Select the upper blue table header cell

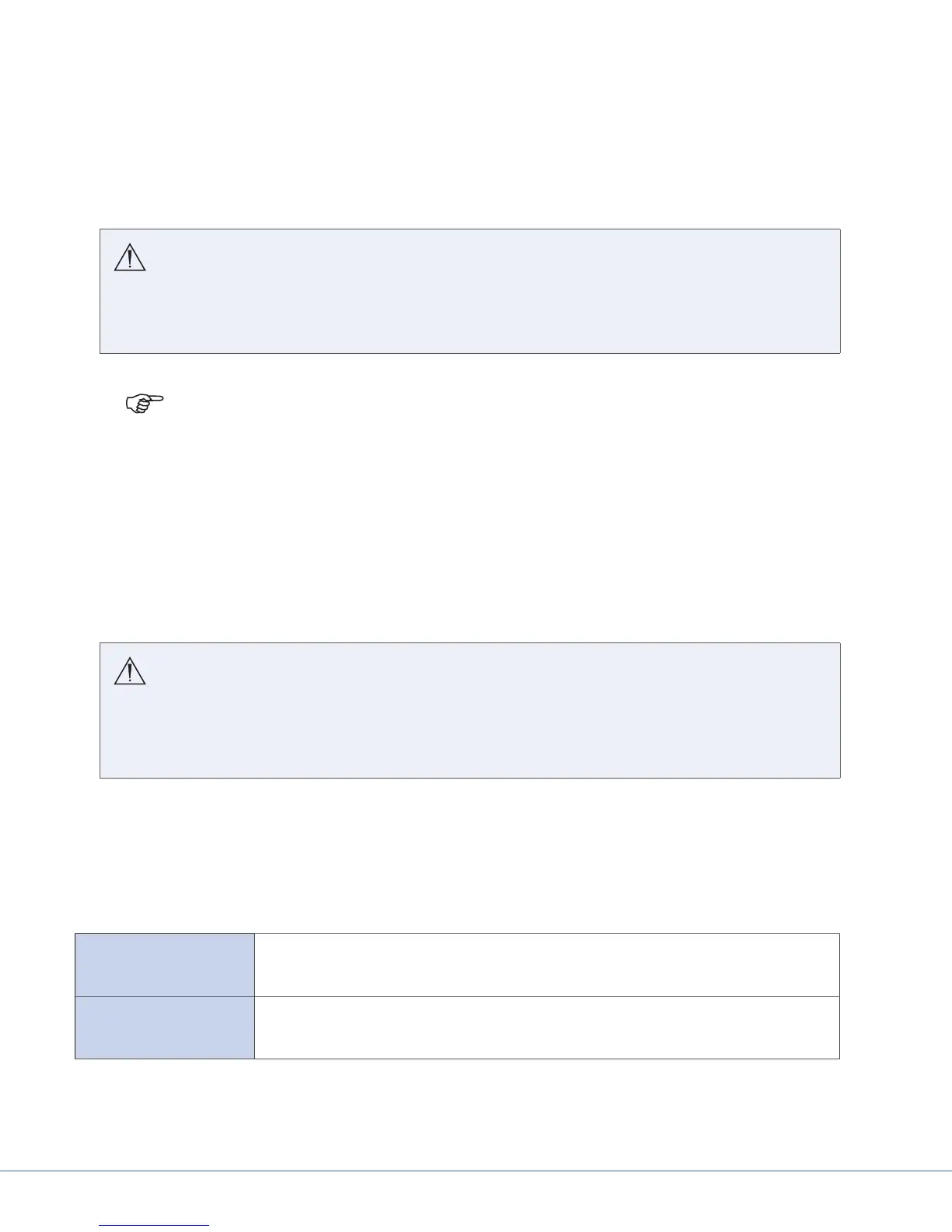coord(165,964)
